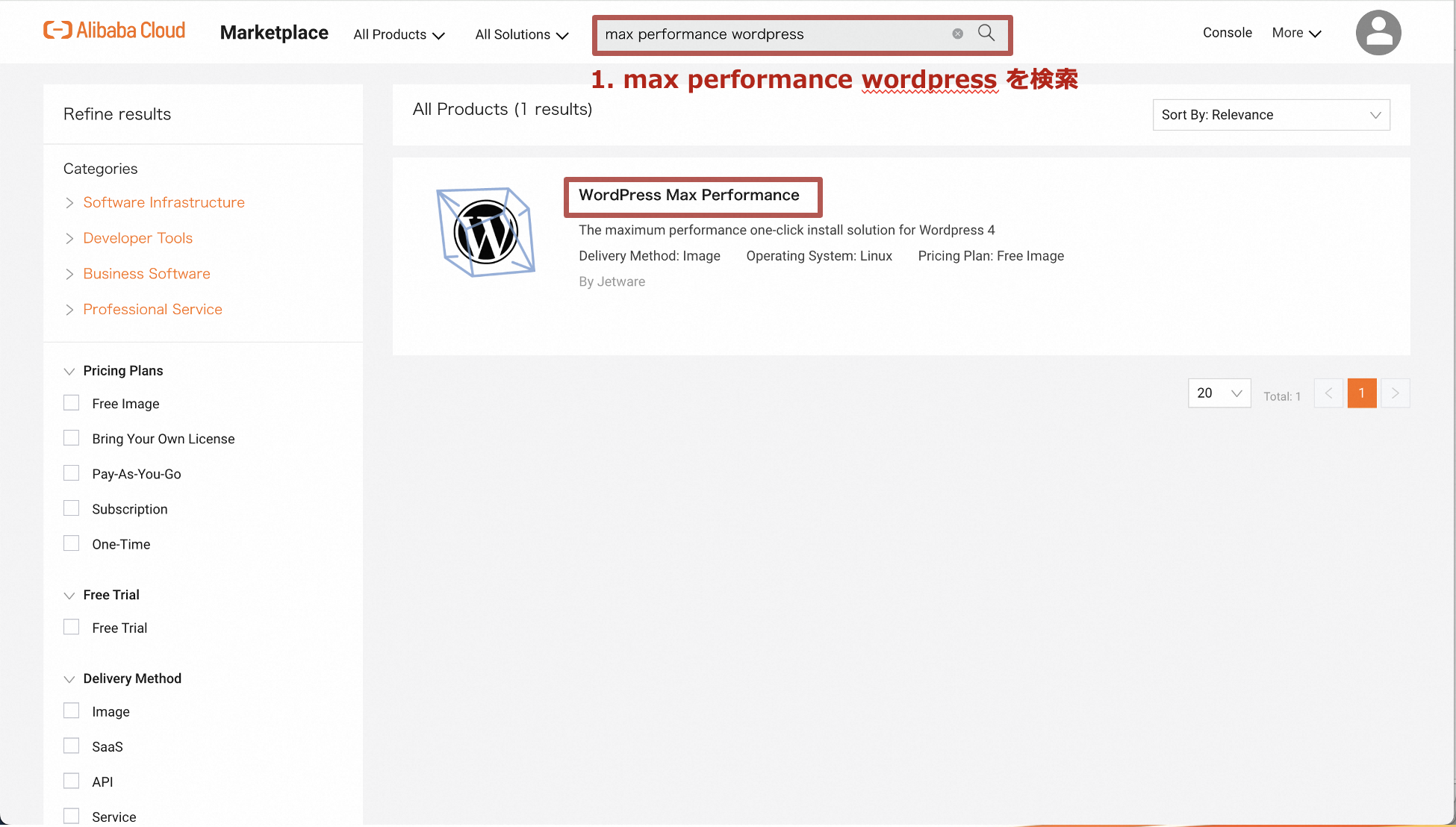1456x827 pixels.
Task: Open the user profile avatar icon
Action: coord(1378,33)
